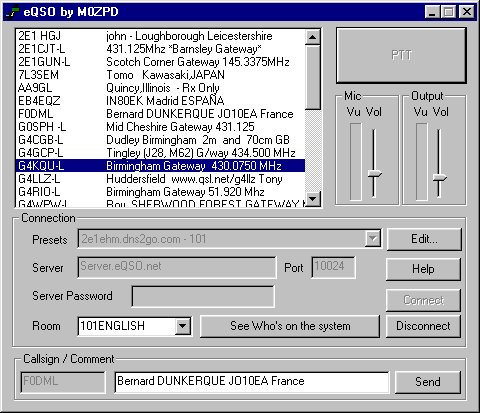The image size is (480, 413).
Task: Open the Help button
Action: [423, 269]
